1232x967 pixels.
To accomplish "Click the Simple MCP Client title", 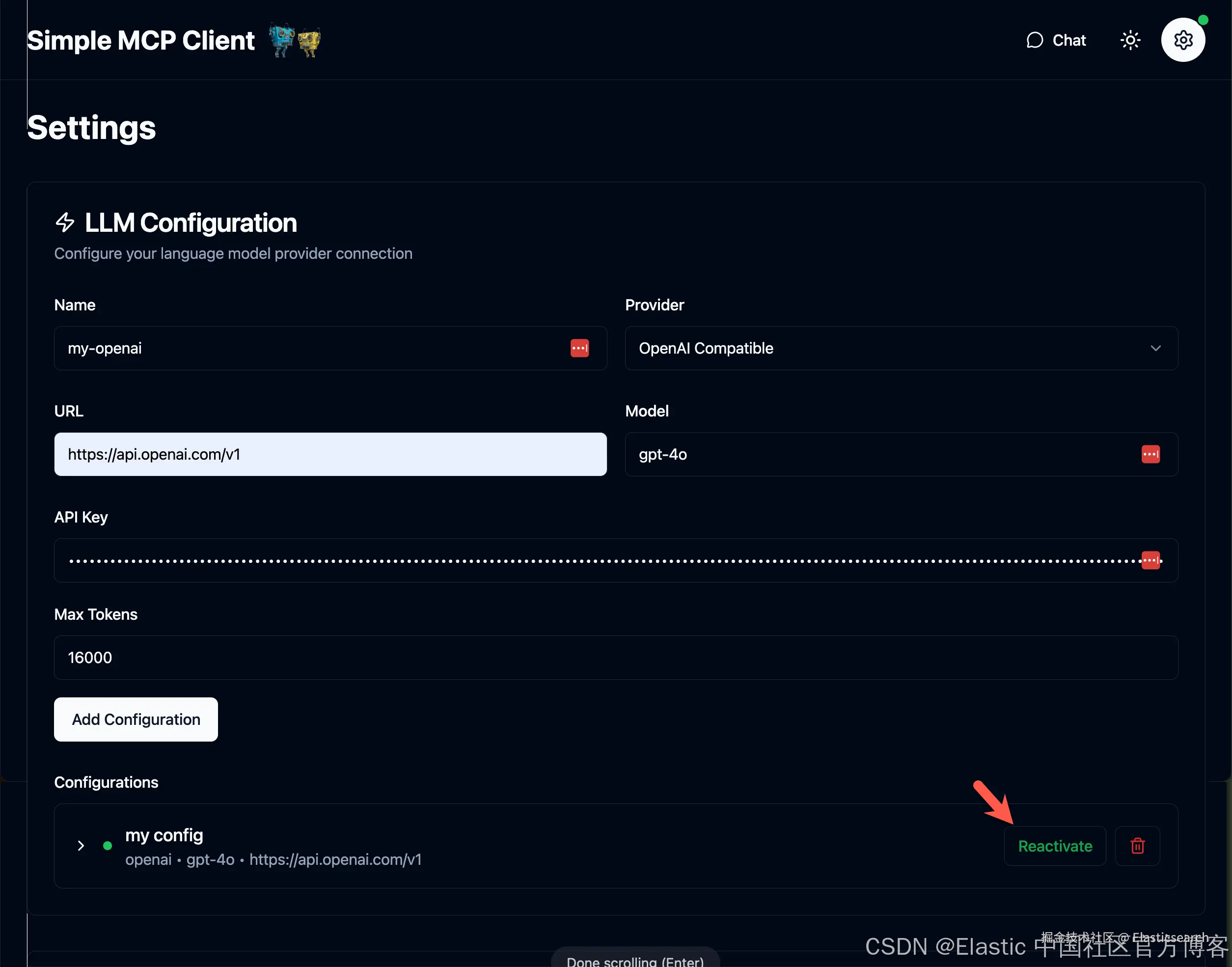I will pos(141,41).
